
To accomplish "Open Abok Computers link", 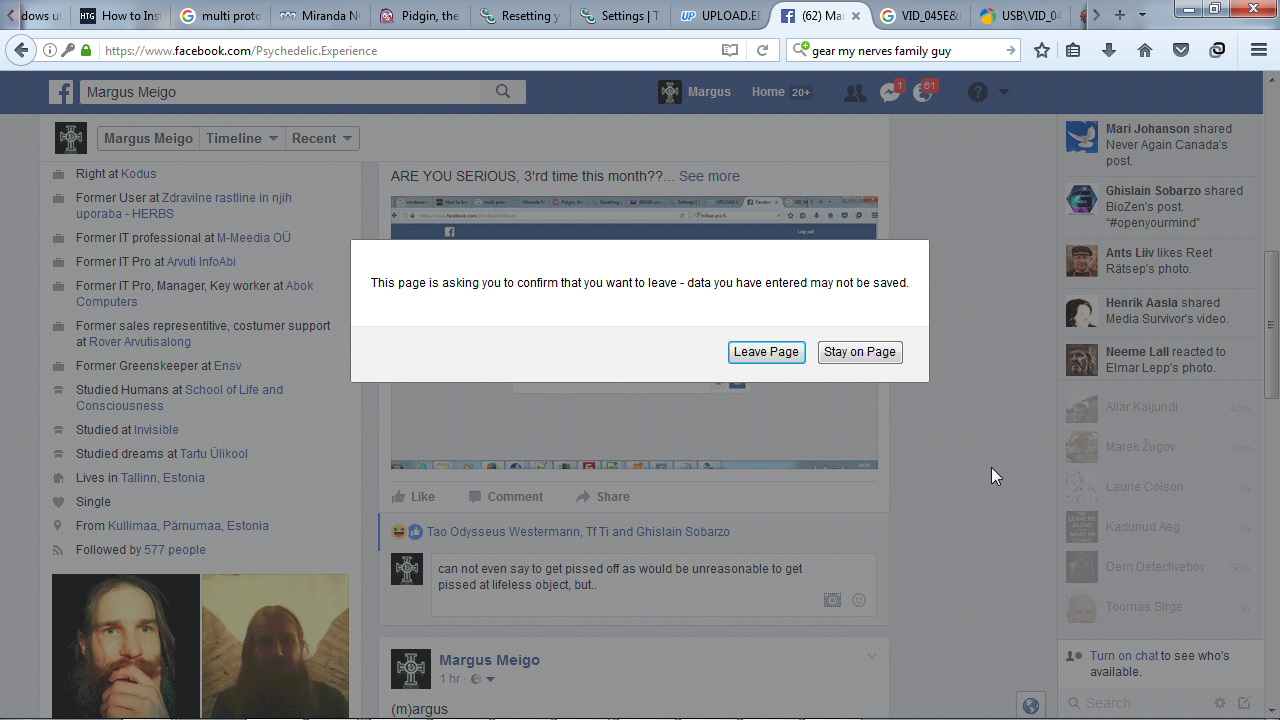I will pos(194,294).
